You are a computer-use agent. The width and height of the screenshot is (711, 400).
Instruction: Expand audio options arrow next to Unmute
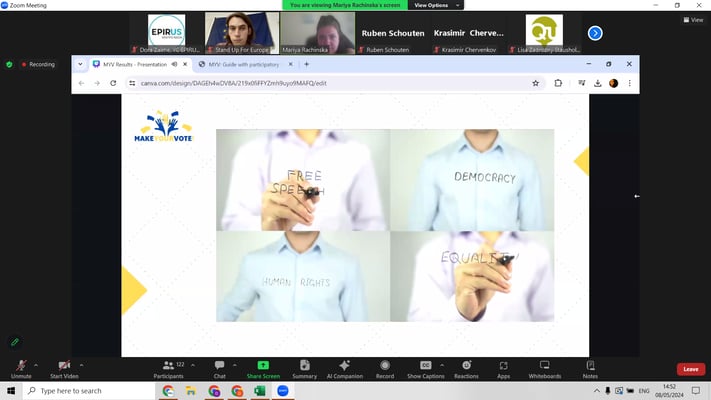(x=36, y=365)
